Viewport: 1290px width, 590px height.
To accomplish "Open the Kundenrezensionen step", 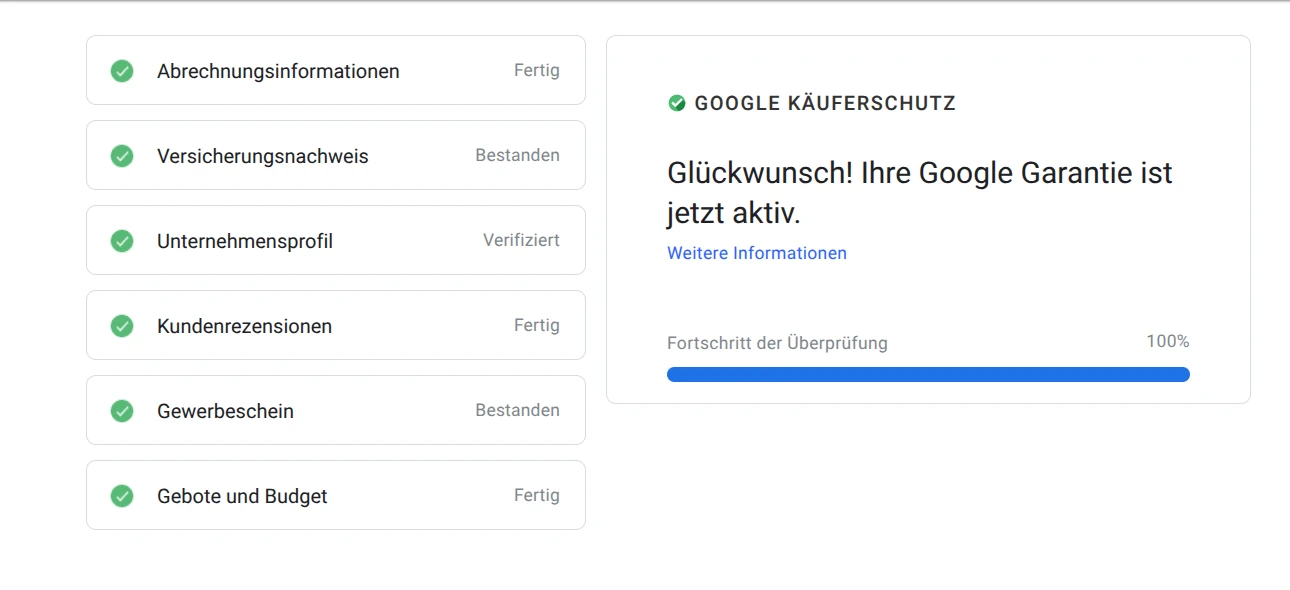I will click(336, 325).
